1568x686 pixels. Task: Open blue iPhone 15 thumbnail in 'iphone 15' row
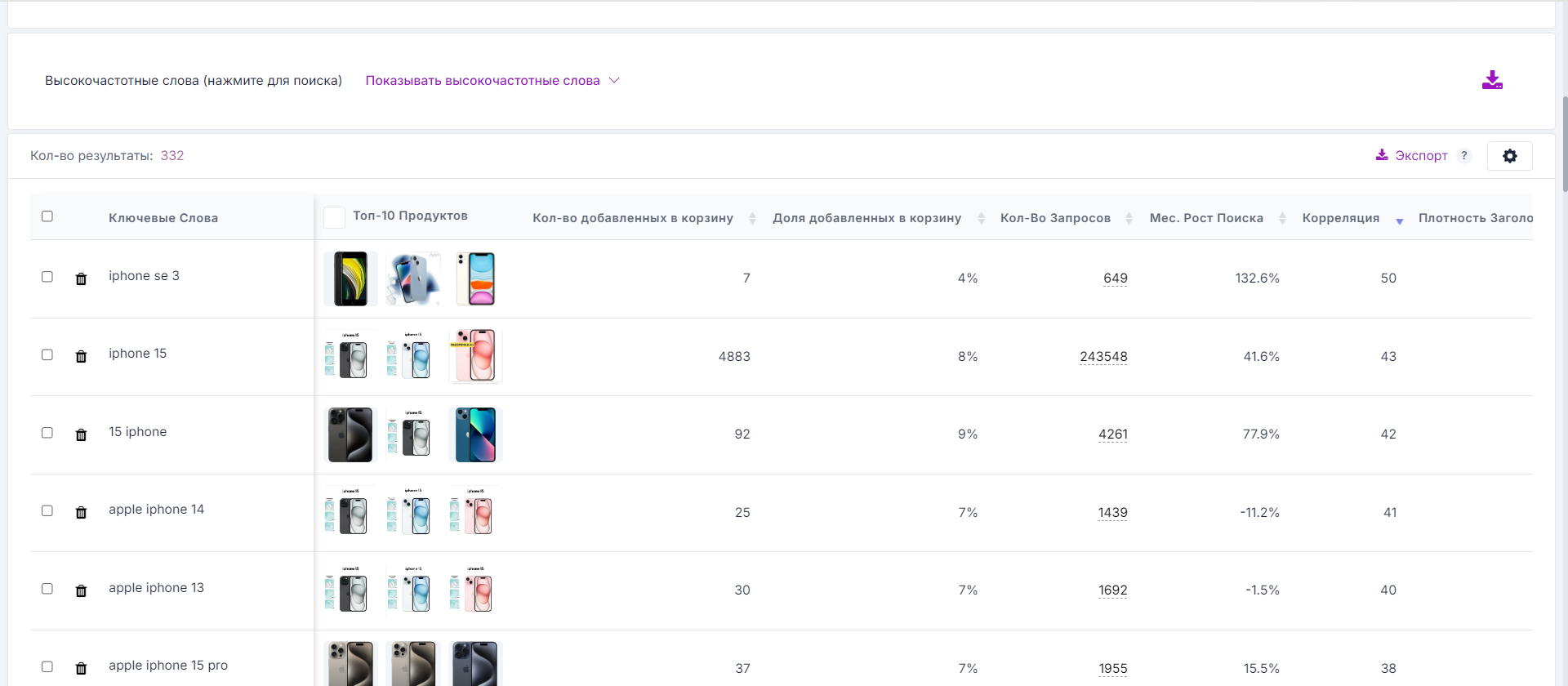point(413,356)
